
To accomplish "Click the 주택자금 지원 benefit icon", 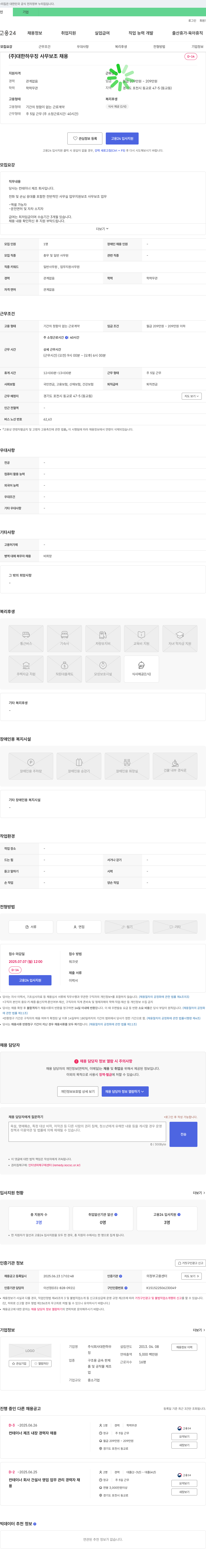I will (x=26, y=669).
